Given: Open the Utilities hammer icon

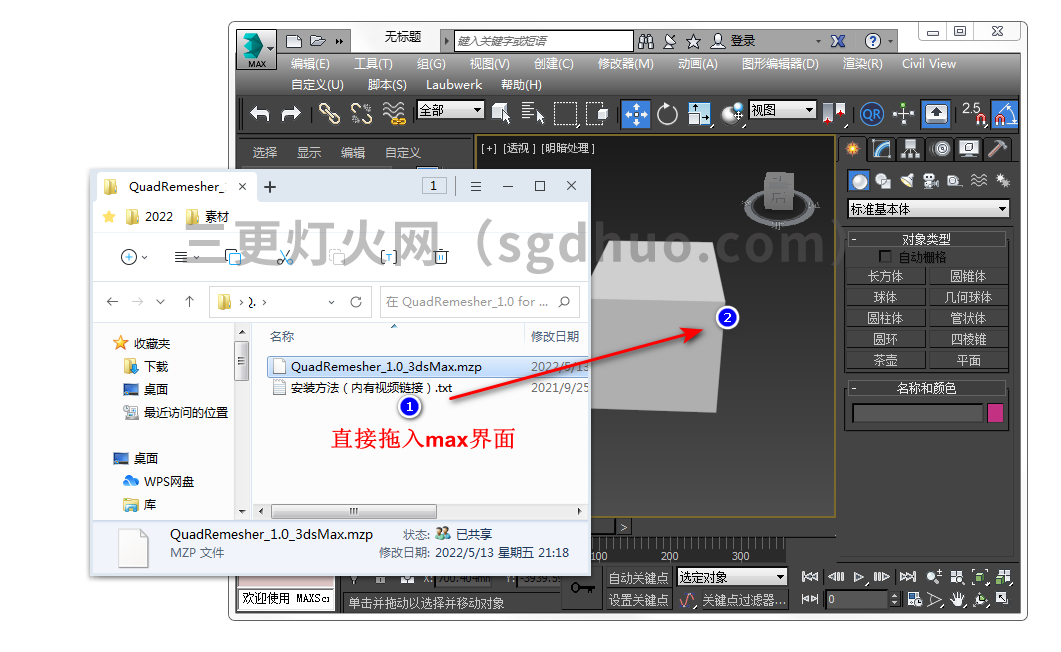Looking at the screenshot, I should click(997, 149).
